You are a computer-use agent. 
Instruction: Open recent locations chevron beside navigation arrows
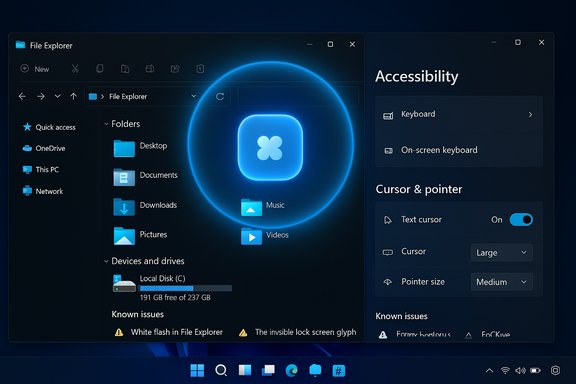(x=57, y=96)
